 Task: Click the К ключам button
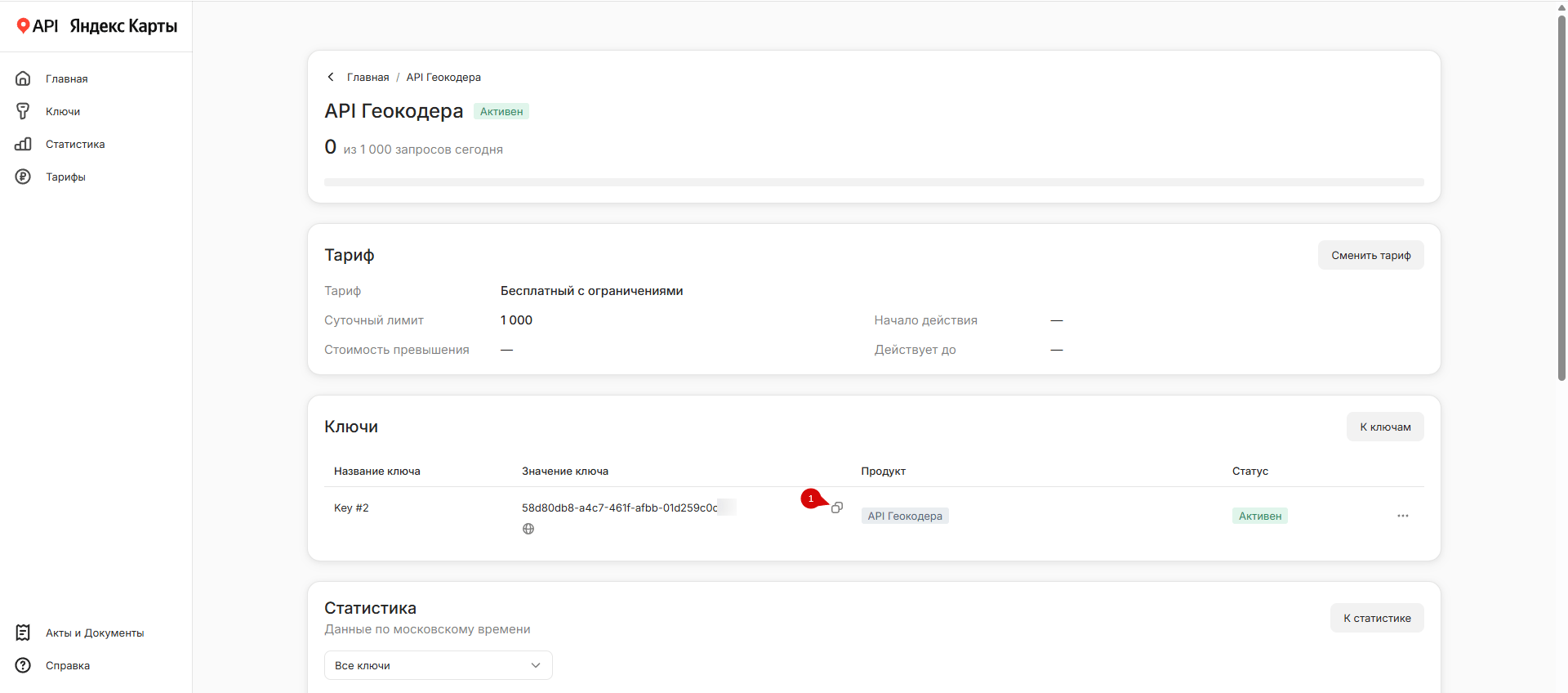(x=1385, y=427)
